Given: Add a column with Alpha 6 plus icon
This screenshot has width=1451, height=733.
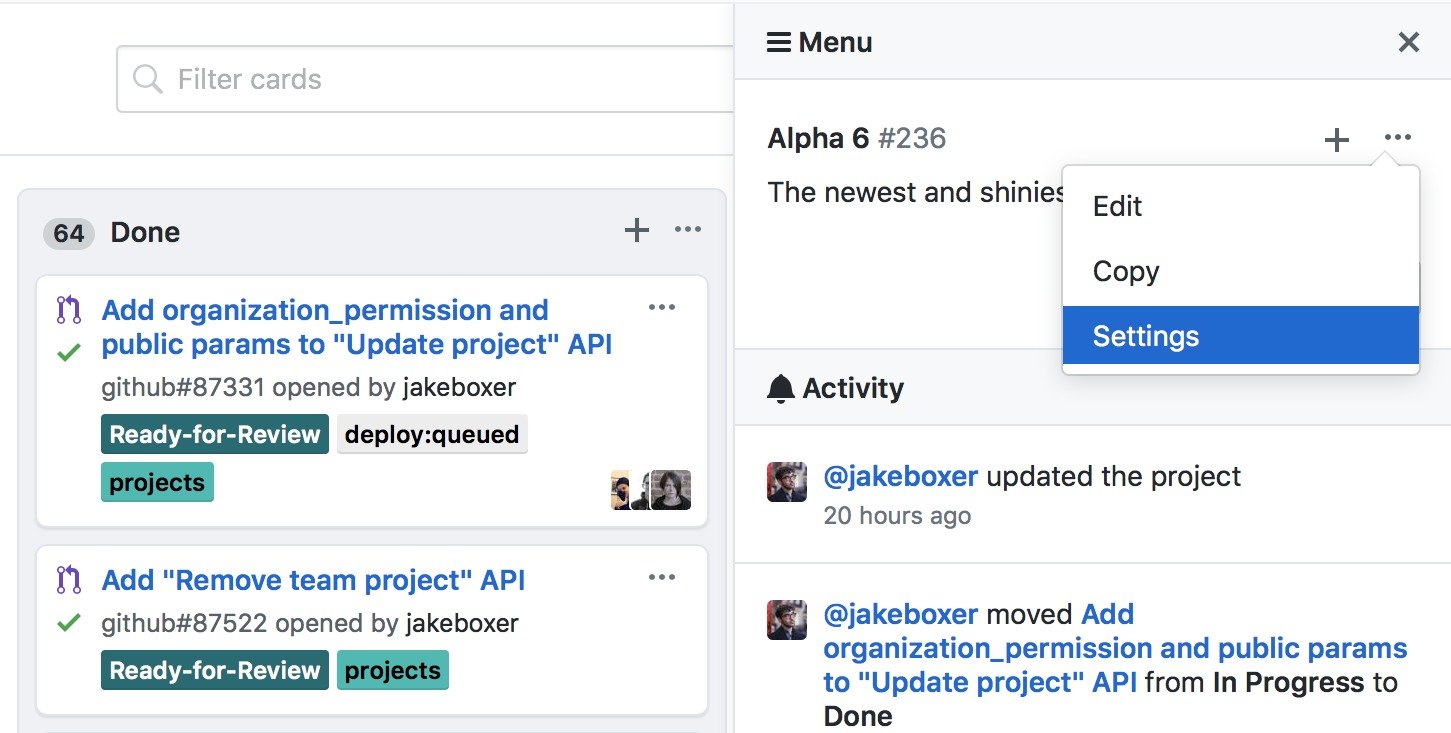Looking at the screenshot, I should [x=1336, y=140].
